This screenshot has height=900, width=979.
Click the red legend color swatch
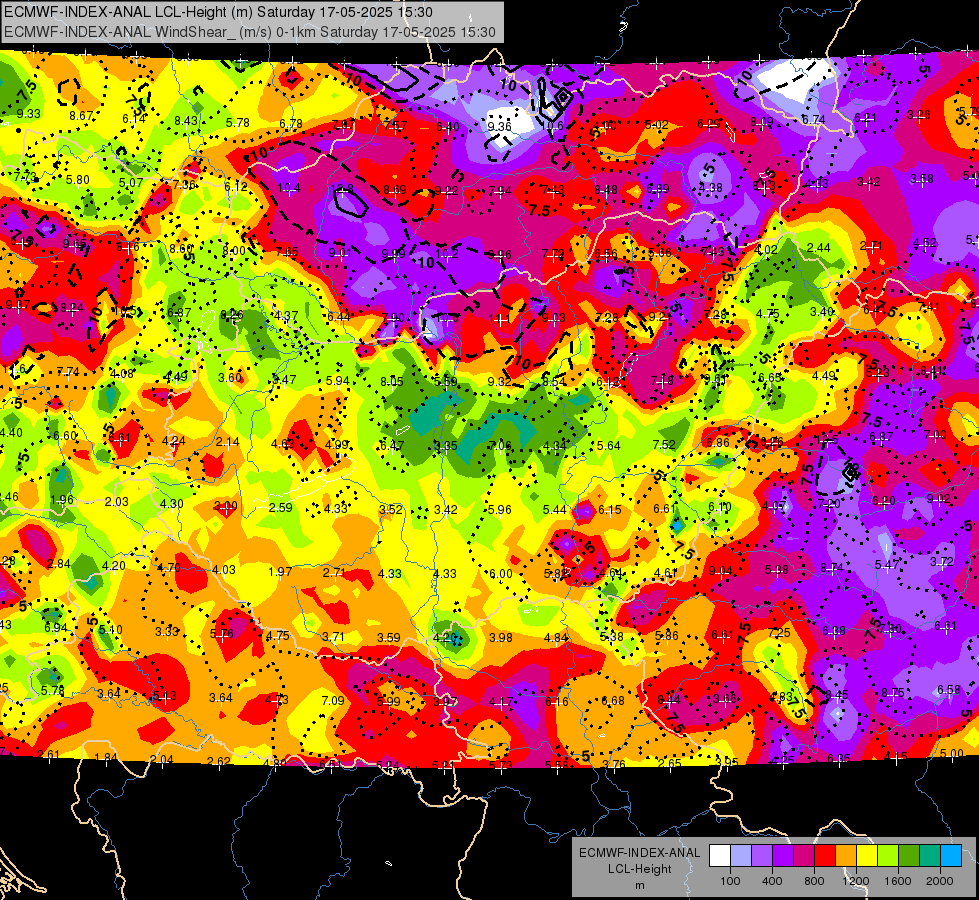pos(825,856)
